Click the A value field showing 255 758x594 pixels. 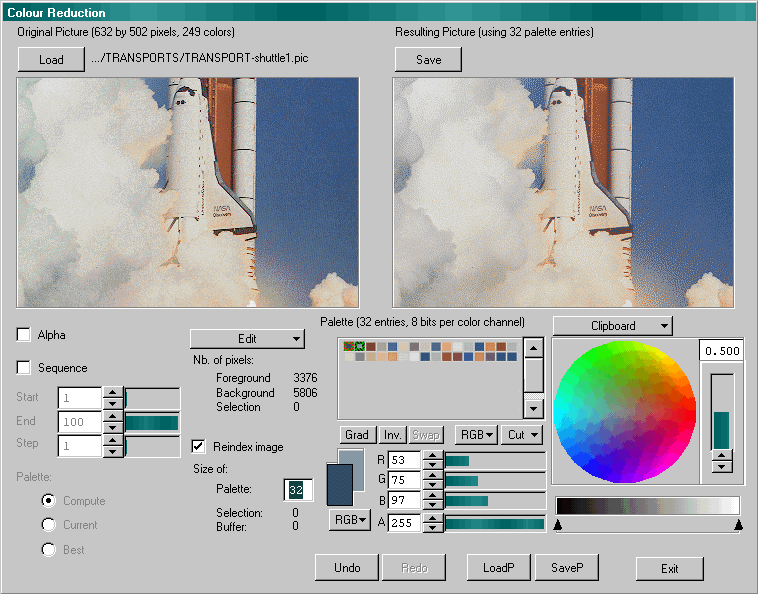(x=405, y=523)
